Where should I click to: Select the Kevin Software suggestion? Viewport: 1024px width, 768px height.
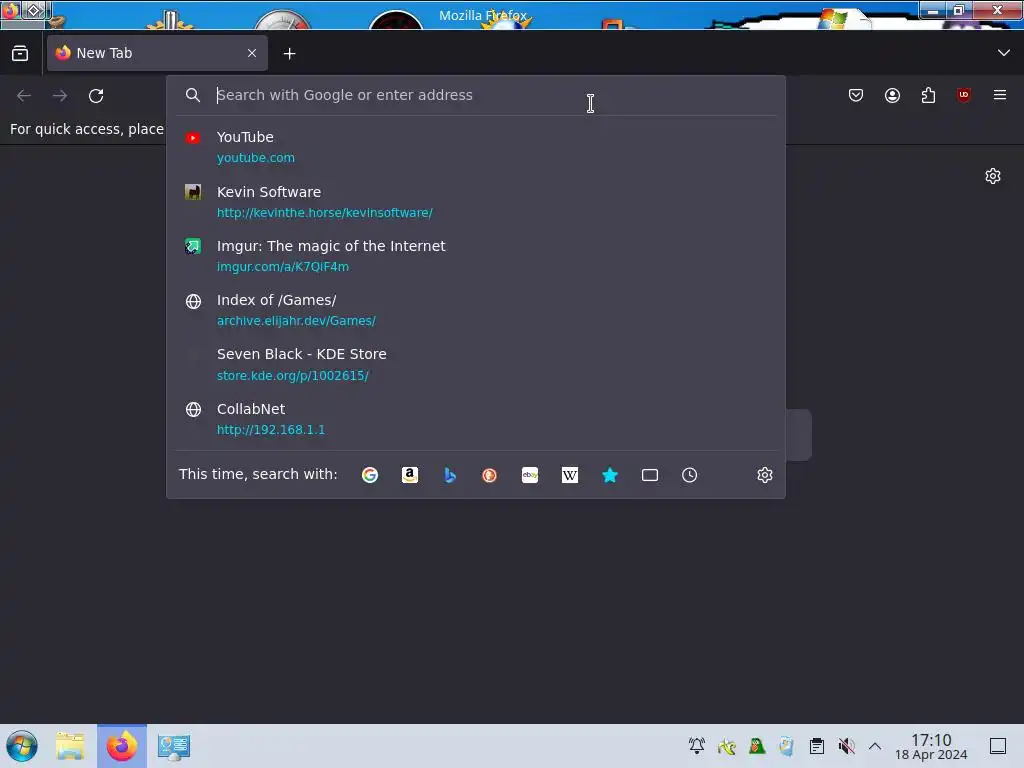click(476, 202)
